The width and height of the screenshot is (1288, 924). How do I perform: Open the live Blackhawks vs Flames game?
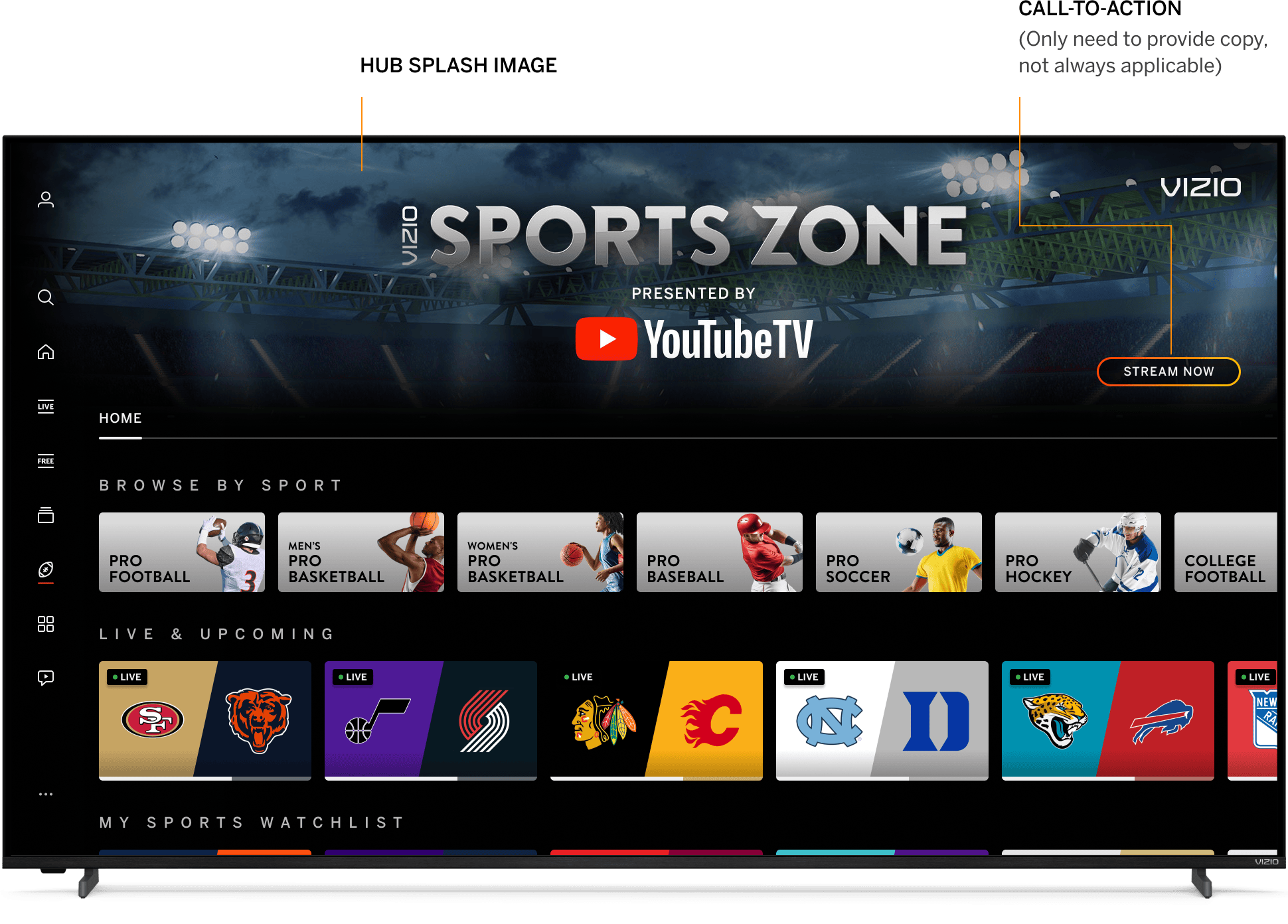click(656, 719)
